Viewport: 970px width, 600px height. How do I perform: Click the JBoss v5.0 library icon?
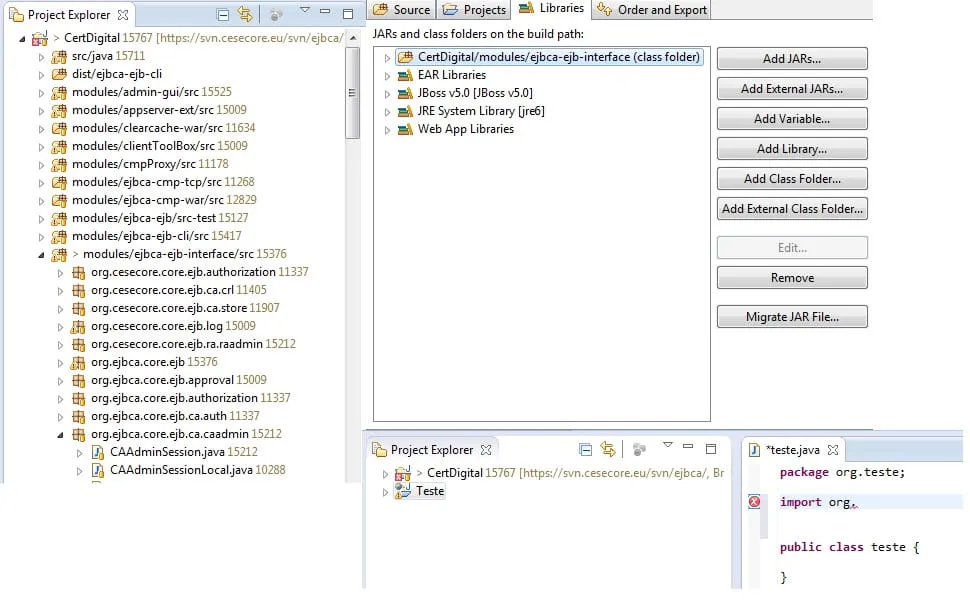click(405, 93)
